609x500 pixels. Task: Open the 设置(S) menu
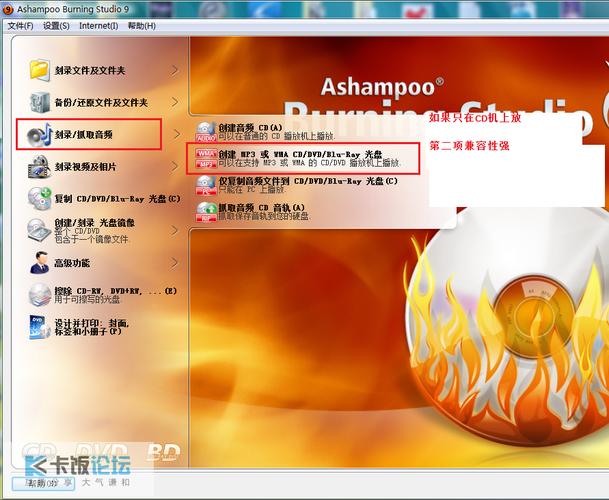[x=56, y=26]
